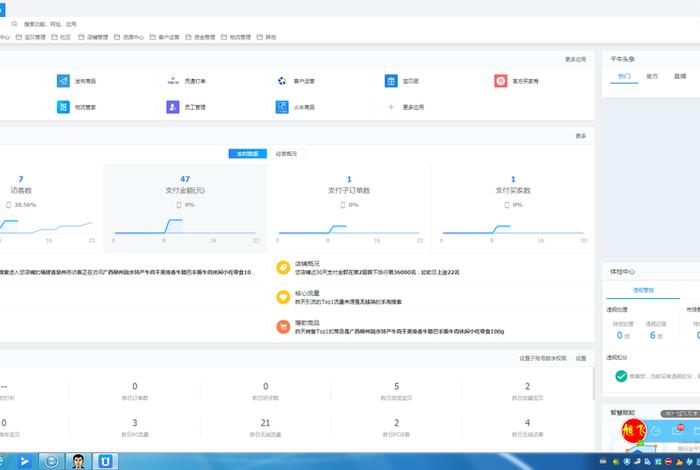The width and height of the screenshot is (700, 470).
Task: Open the round browser taskbar icon
Action: pos(51,462)
